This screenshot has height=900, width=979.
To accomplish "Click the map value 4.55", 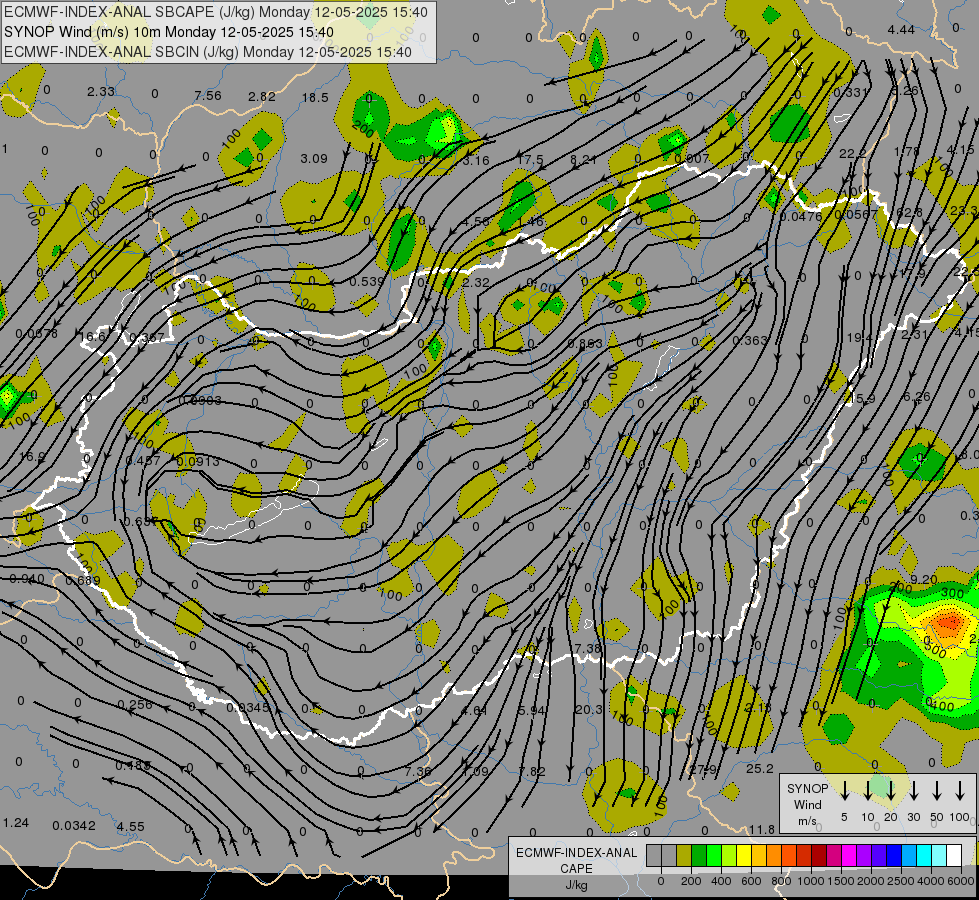I will (130, 826).
